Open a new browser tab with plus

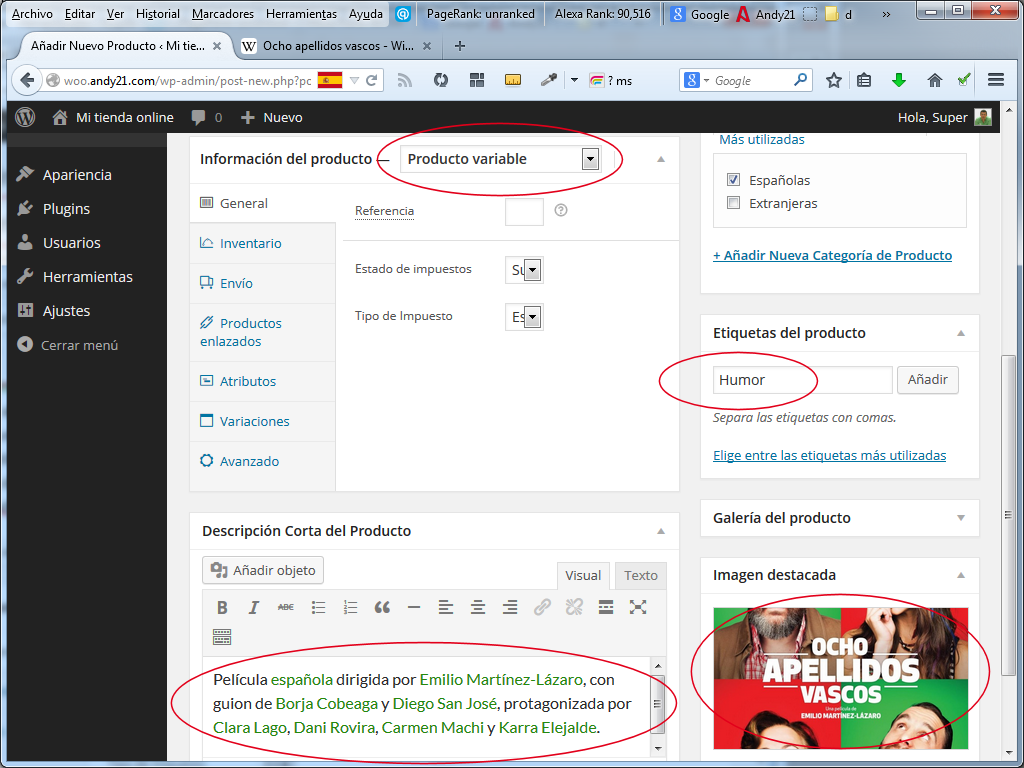coord(460,46)
